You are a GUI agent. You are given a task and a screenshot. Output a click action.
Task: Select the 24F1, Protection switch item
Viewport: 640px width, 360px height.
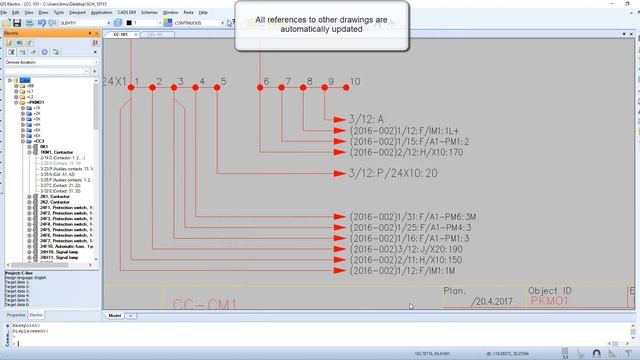point(66,208)
